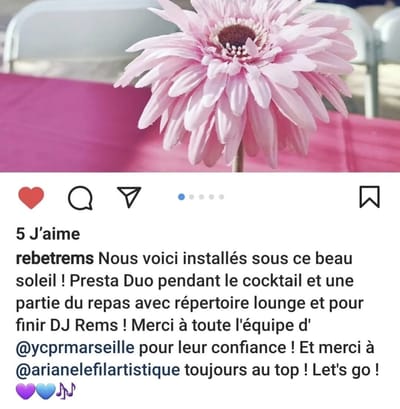Save the post with the bookmark icon
This screenshot has width=400, height=409.
pos(369,197)
